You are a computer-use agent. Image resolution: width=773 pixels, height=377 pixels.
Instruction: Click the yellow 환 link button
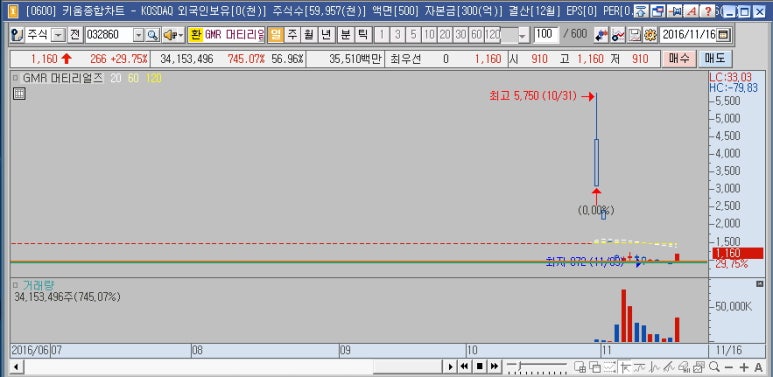click(x=196, y=35)
